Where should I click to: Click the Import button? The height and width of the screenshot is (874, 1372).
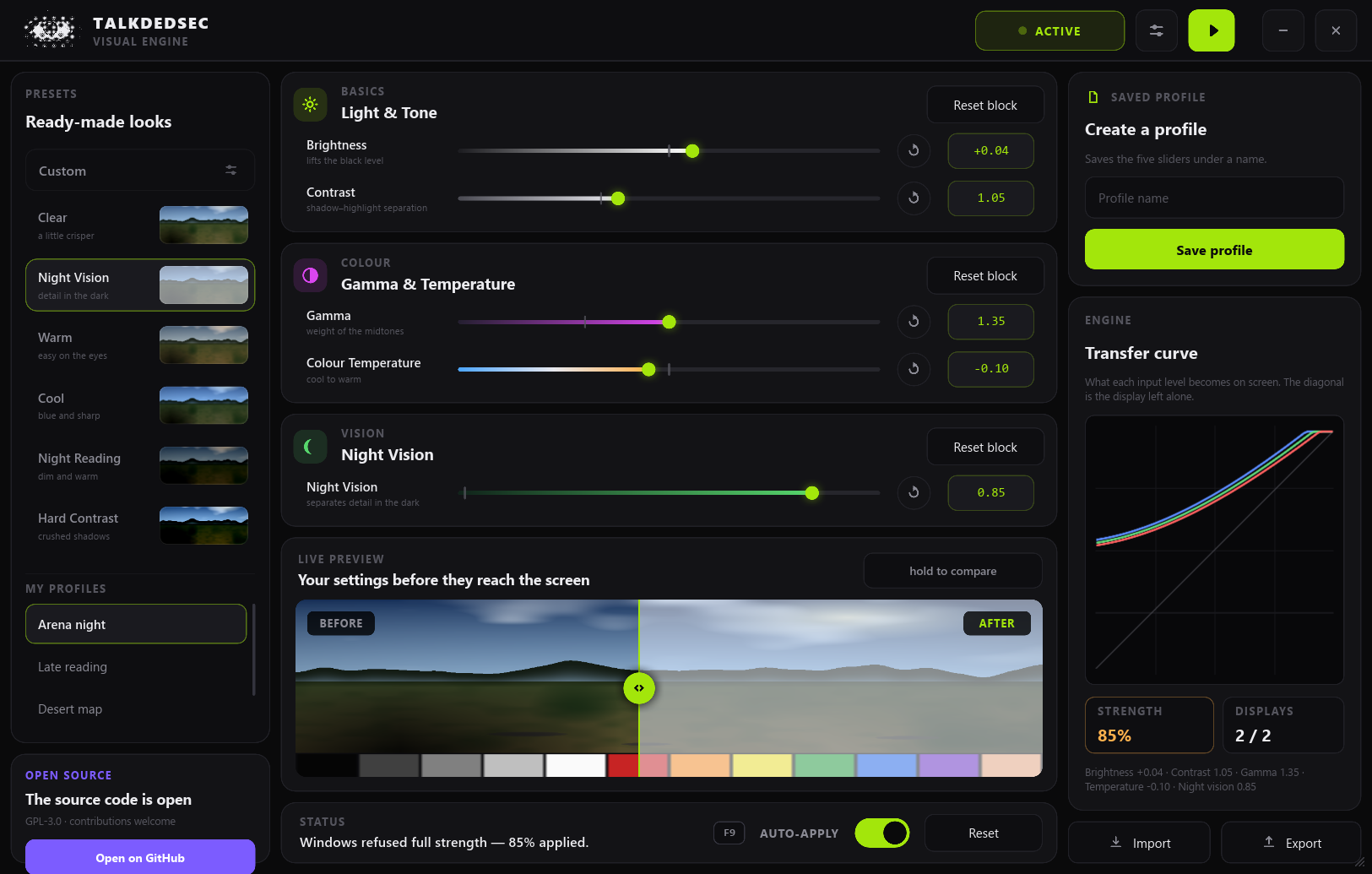1139,842
